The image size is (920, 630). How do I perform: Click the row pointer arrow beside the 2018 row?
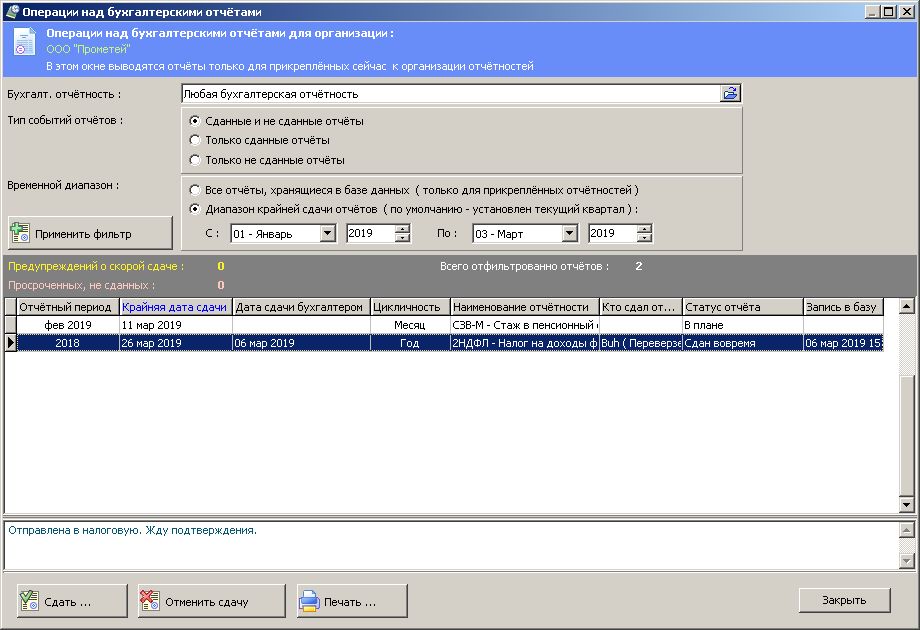coord(11,343)
